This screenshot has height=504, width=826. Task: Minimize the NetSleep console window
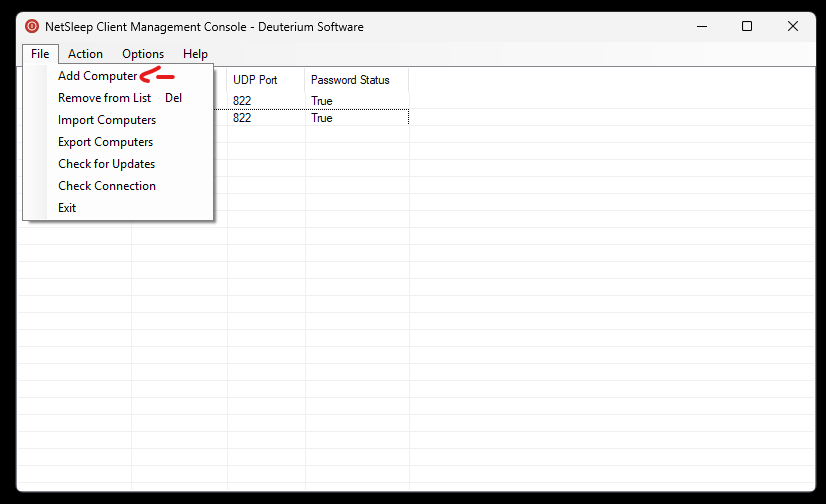(x=702, y=26)
